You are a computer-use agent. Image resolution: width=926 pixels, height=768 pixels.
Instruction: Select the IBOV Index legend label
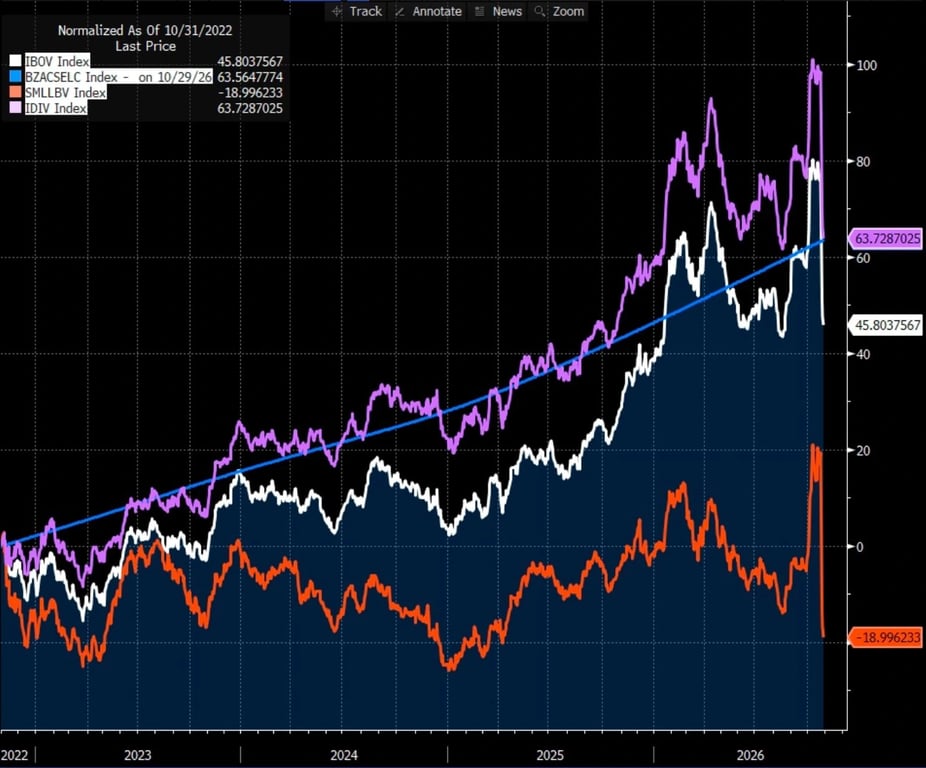(x=57, y=61)
